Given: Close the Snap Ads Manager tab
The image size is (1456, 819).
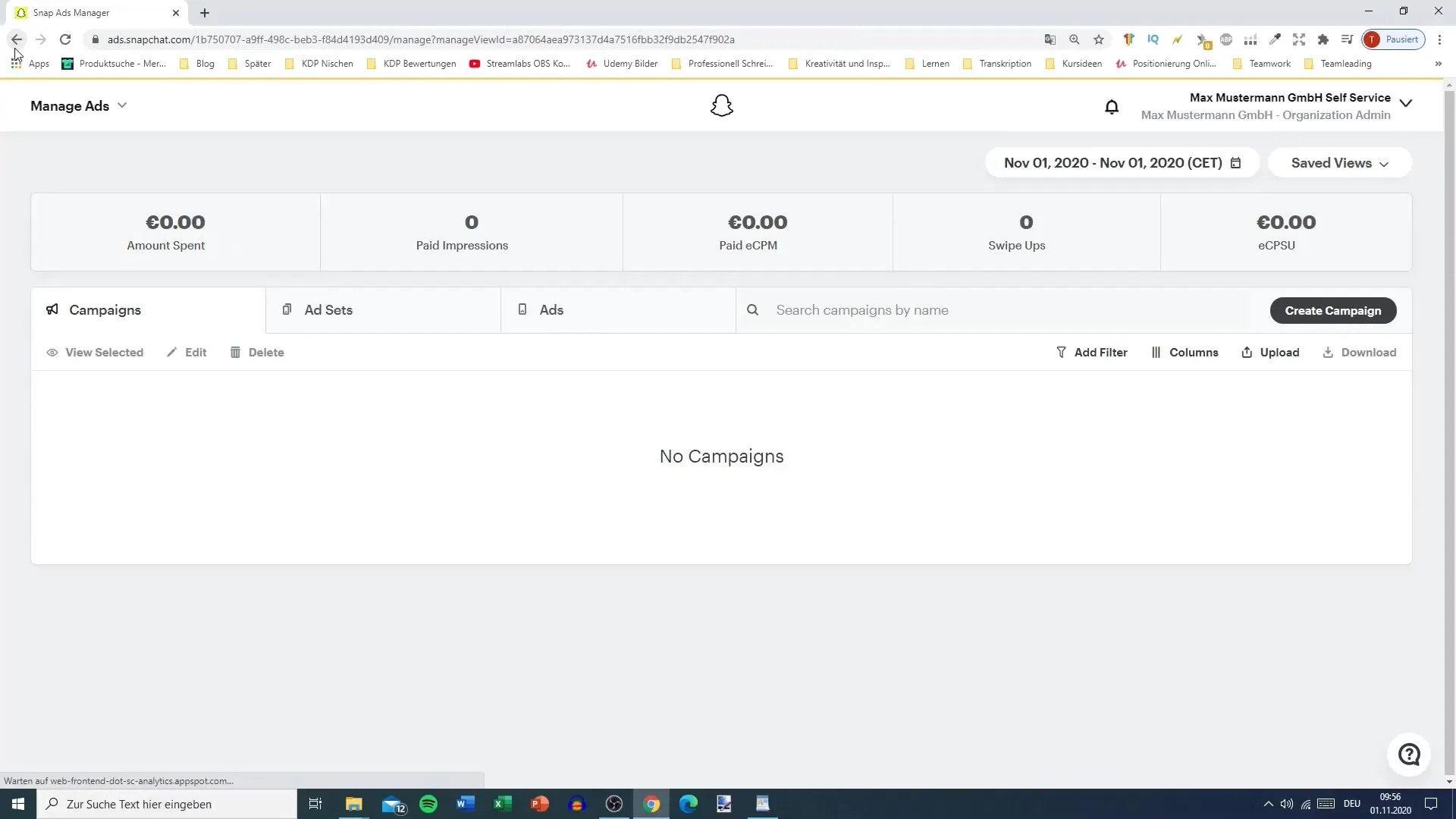Looking at the screenshot, I should [x=176, y=13].
